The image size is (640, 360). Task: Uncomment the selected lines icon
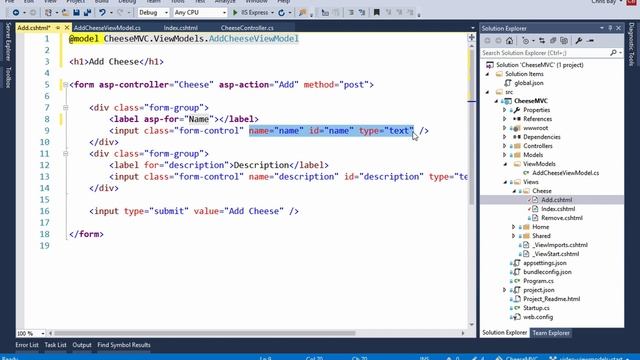point(362,13)
